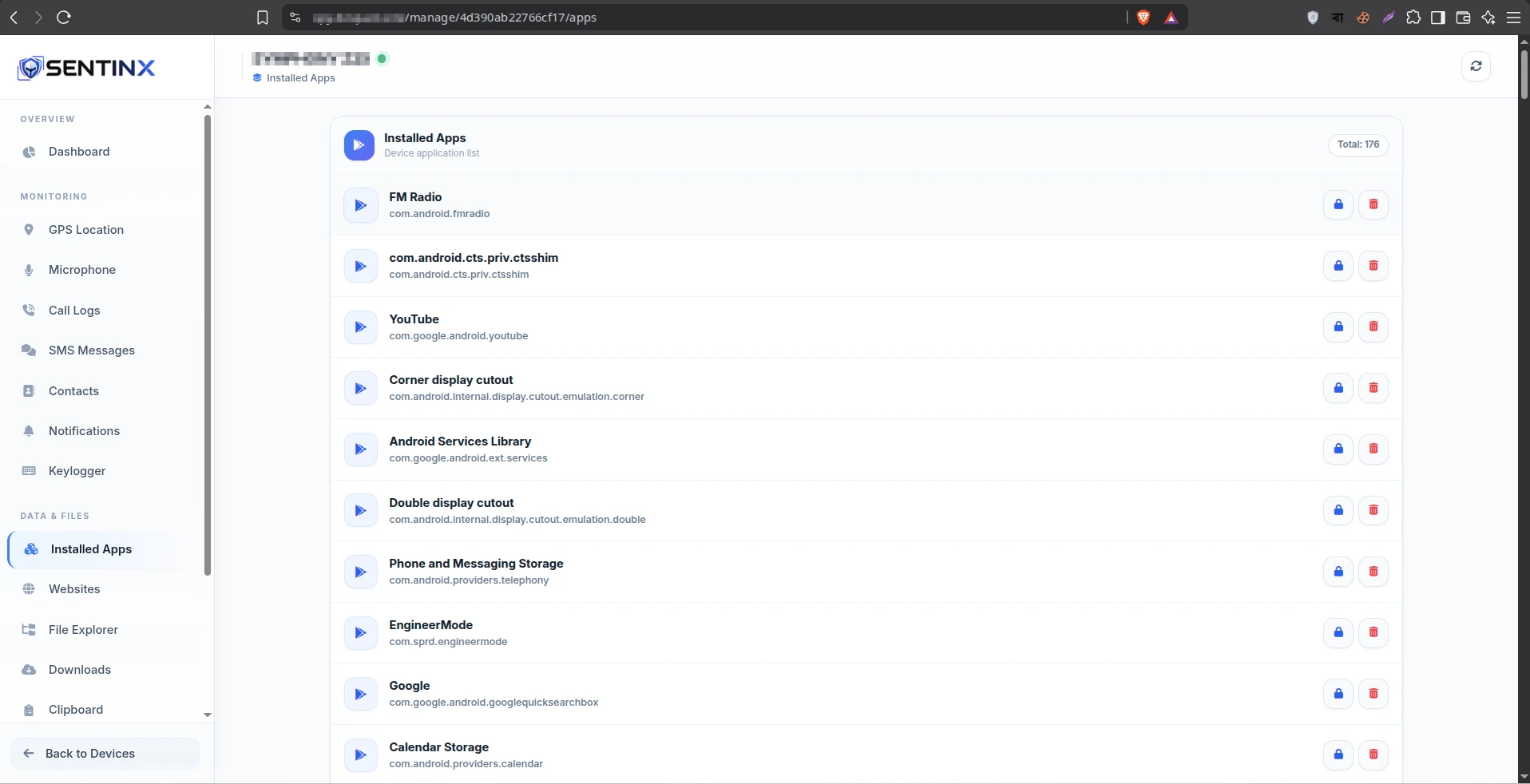Screen dimensions: 1530x784
Task: Lock Android Services Library
Action: click(x=1338, y=449)
